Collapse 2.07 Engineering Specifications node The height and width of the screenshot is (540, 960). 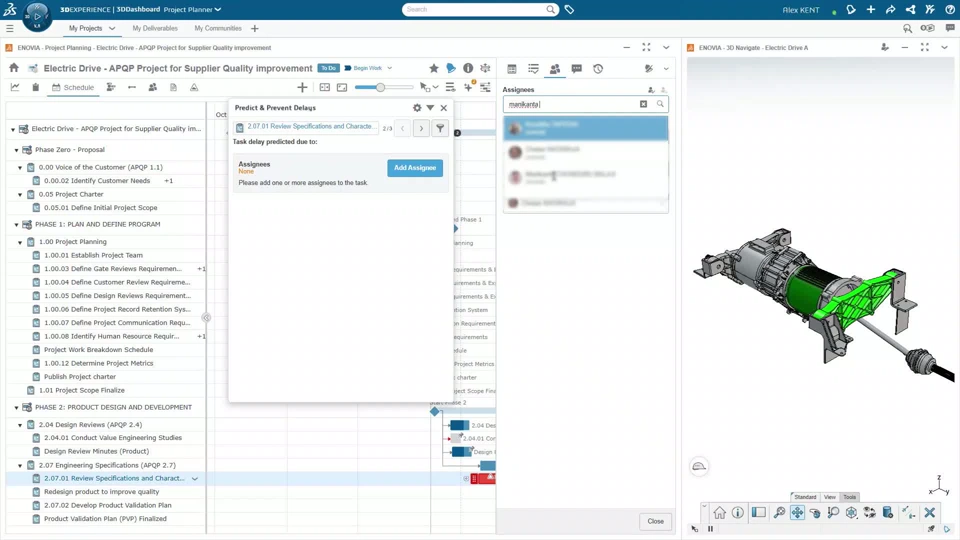point(20,465)
